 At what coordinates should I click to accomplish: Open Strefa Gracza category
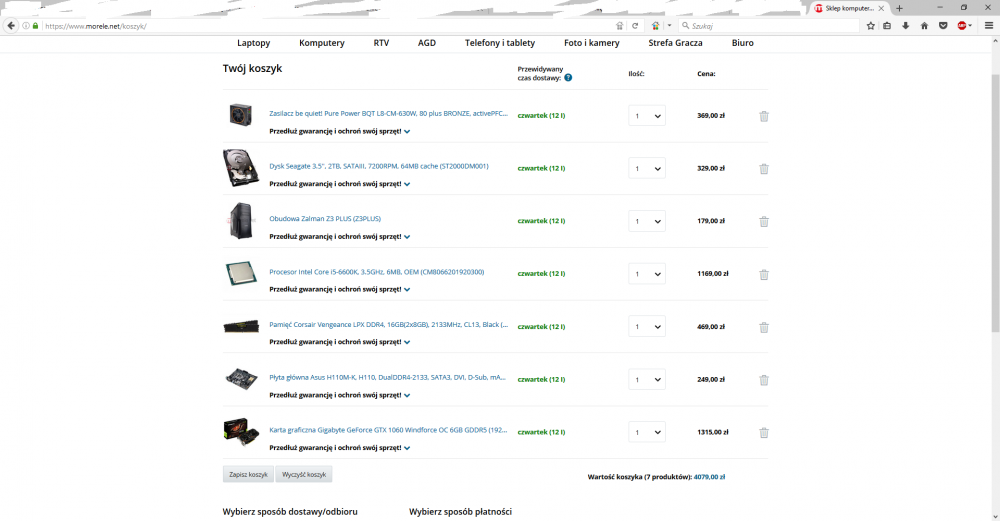click(675, 43)
